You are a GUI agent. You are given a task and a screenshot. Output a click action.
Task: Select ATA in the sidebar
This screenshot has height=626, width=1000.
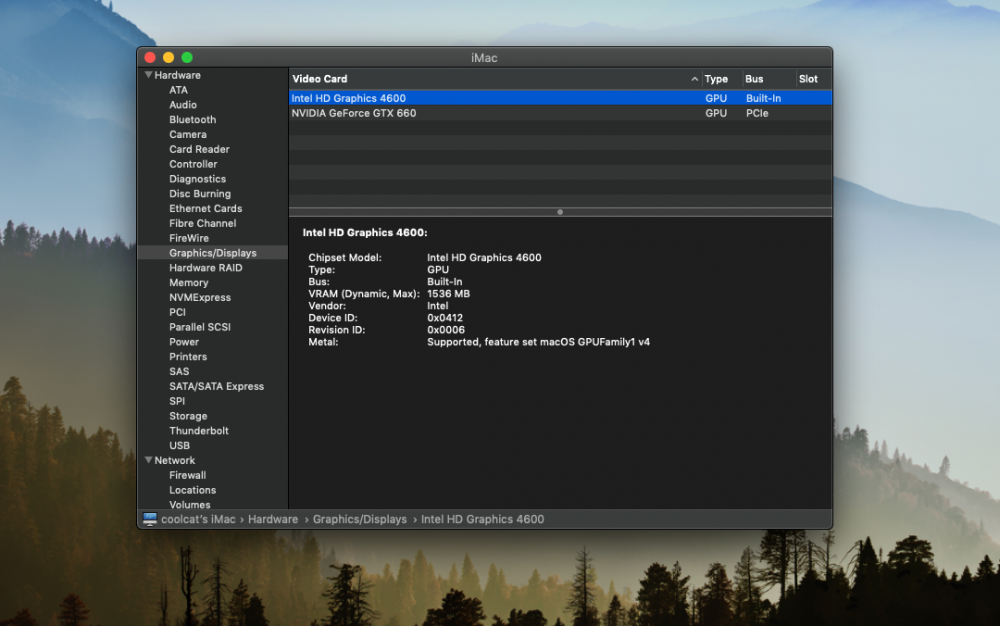[178, 90]
